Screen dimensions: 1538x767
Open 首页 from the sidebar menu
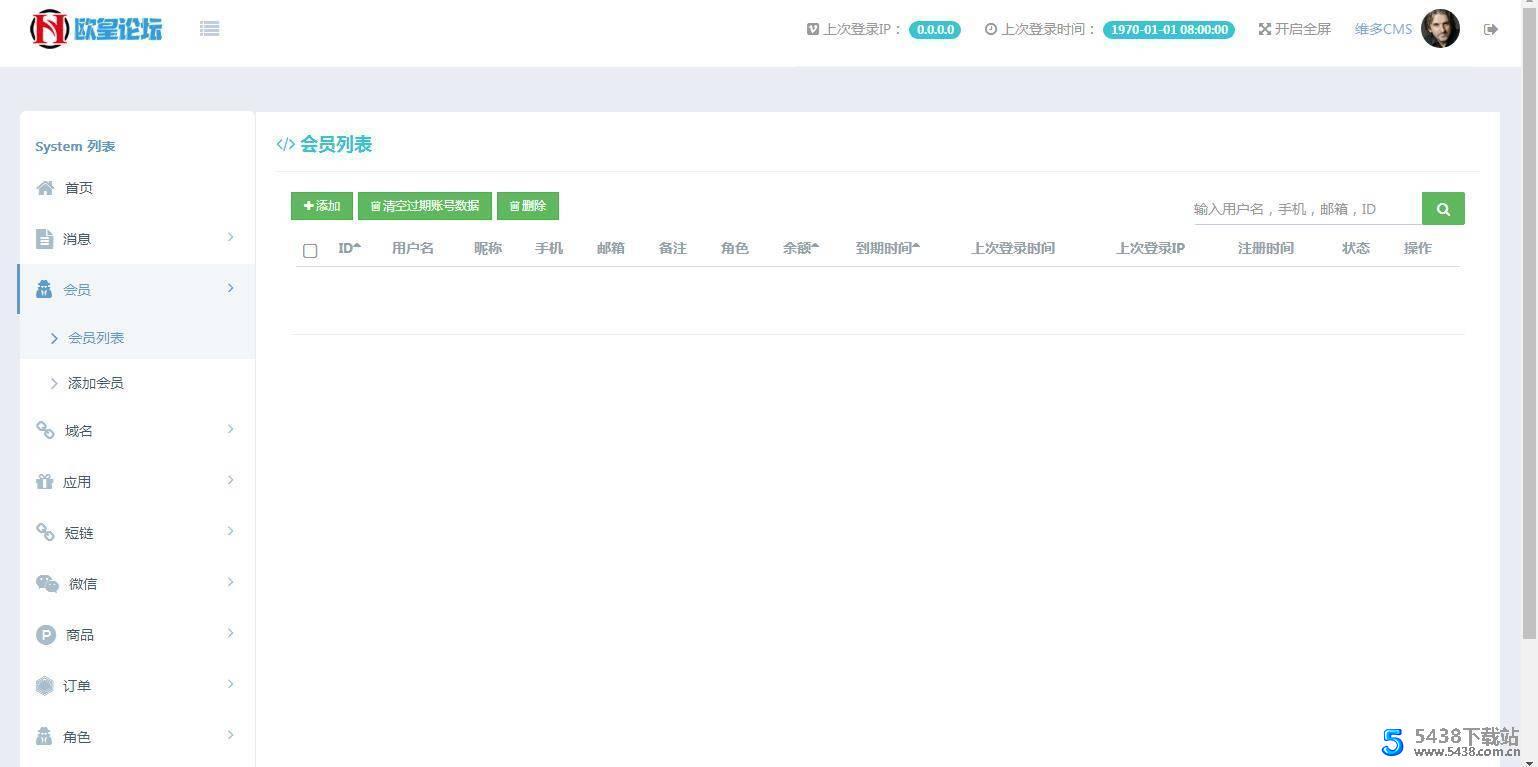click(x=79, y=187)
